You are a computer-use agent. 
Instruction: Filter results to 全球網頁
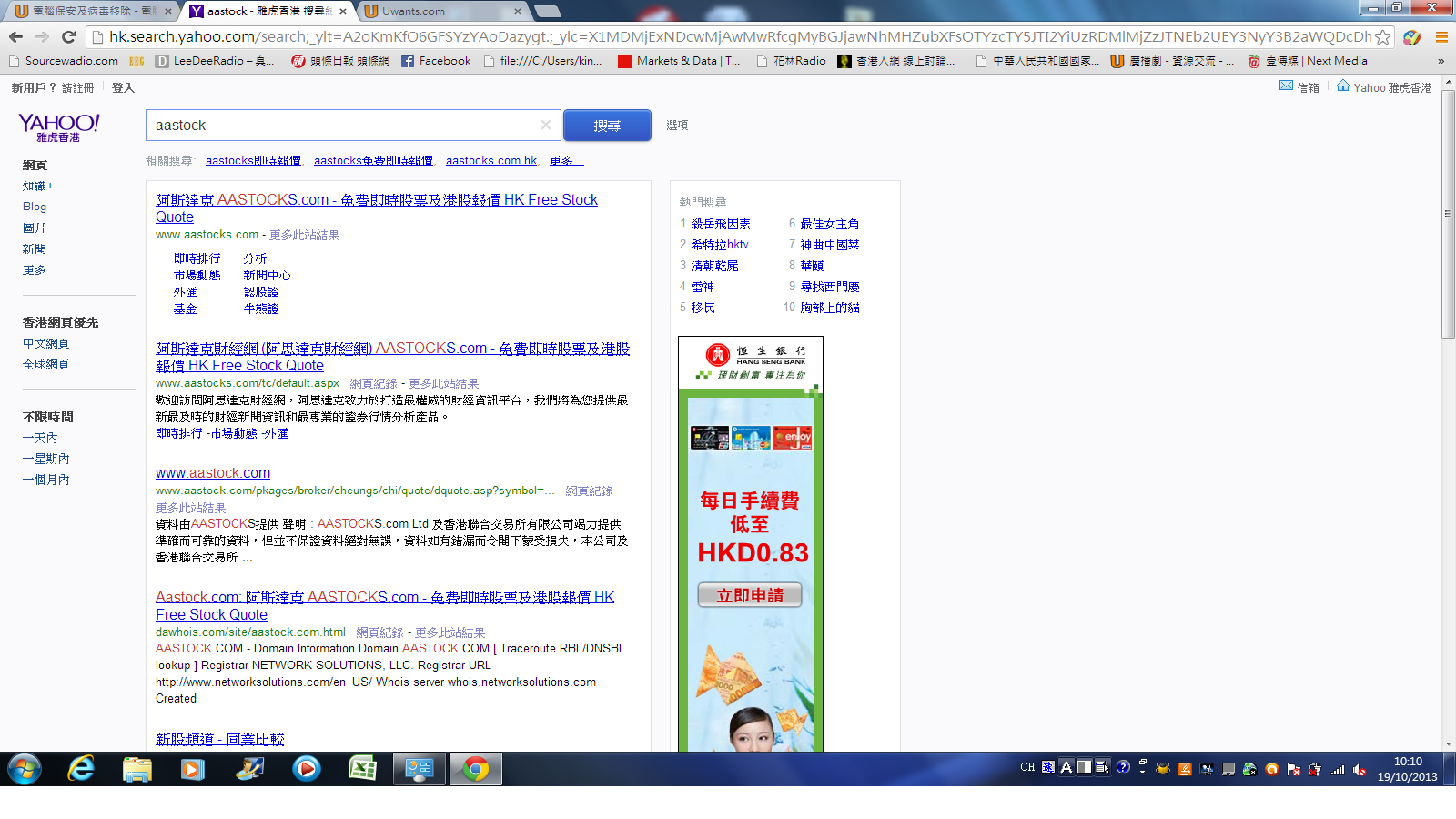pyautogui.click(x=45, y=364)
